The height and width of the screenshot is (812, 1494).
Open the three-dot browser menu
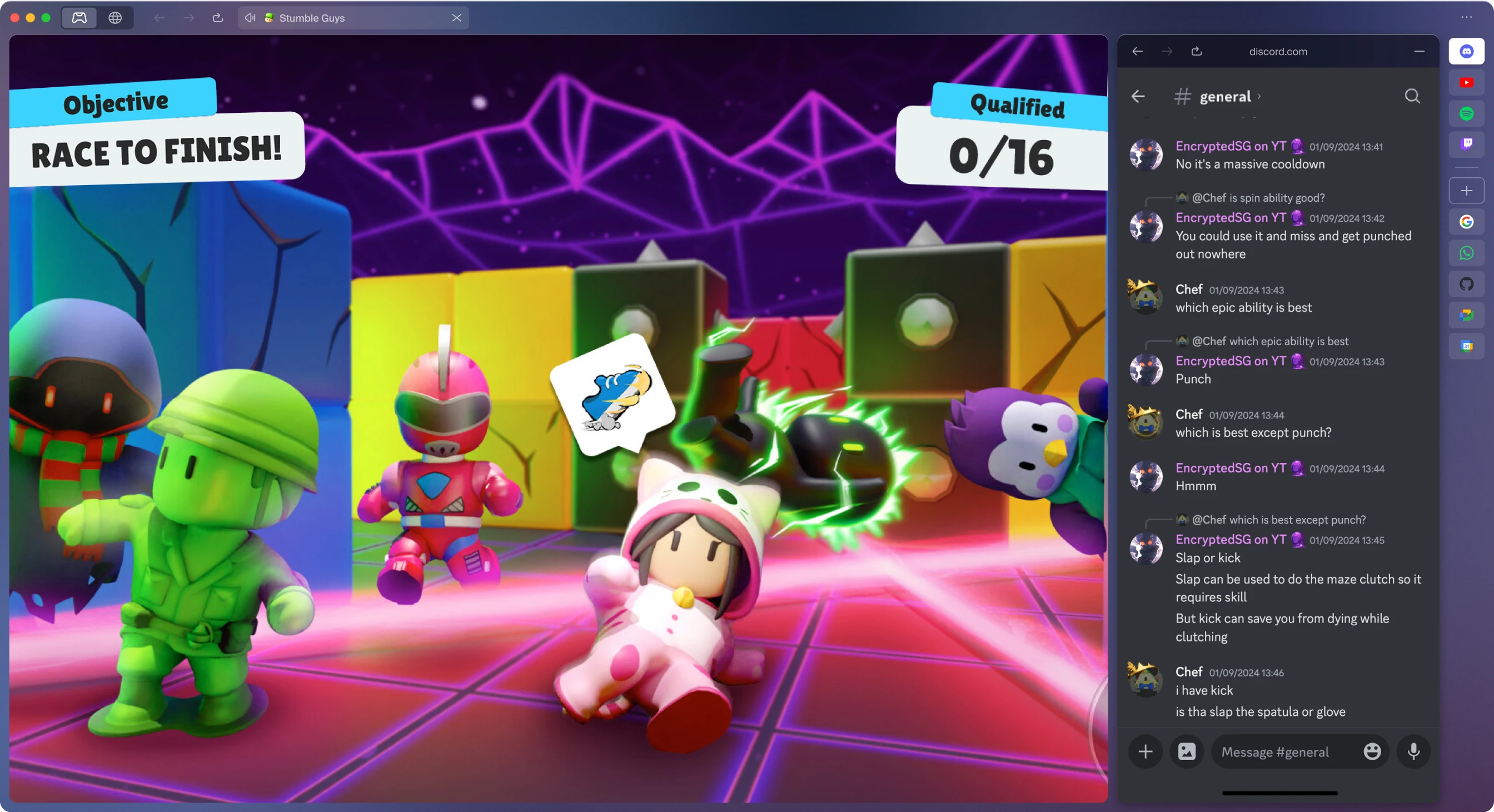(x=1466, y=17)
